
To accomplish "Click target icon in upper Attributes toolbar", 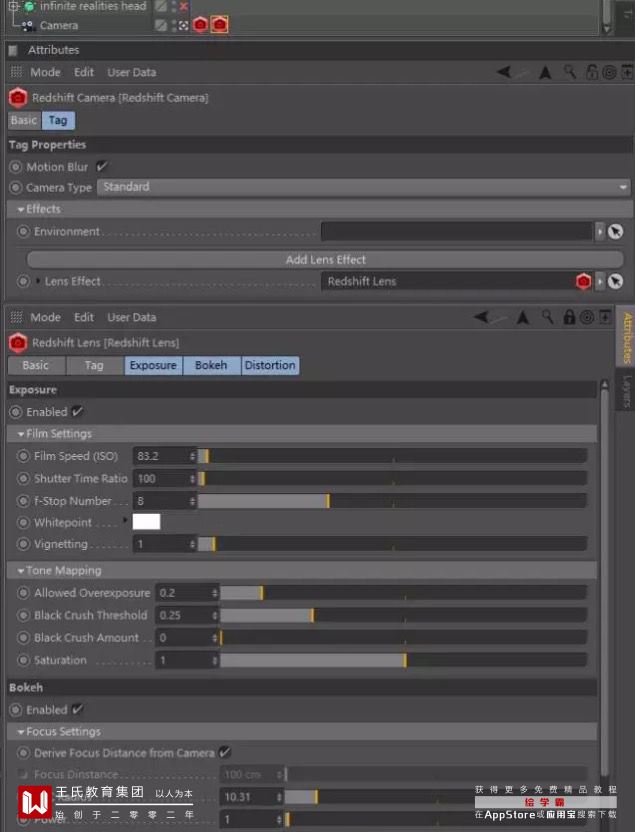I will (x=609, y=72).
